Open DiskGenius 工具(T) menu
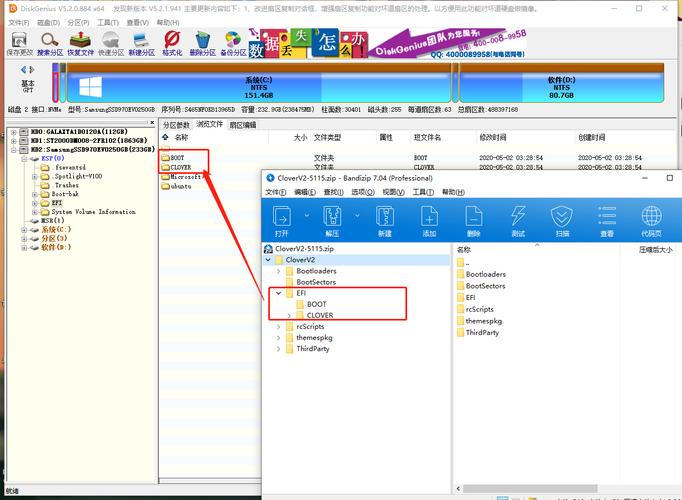Screen dimensions: 682x500 108,22
